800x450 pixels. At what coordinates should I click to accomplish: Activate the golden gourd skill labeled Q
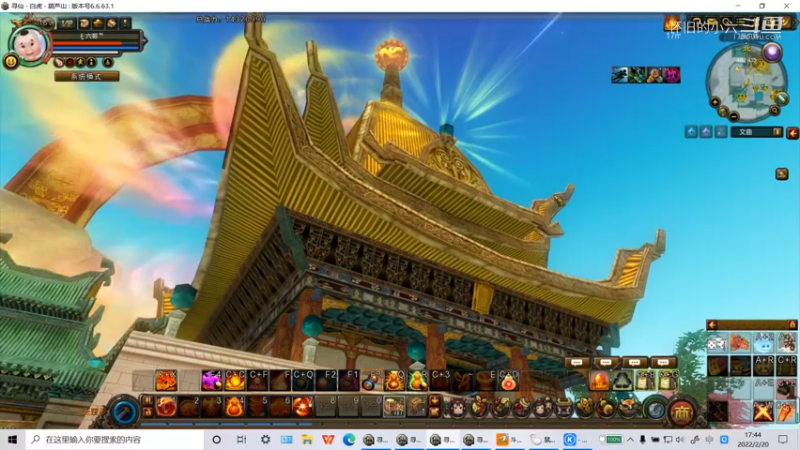click(x=394, y=381)
